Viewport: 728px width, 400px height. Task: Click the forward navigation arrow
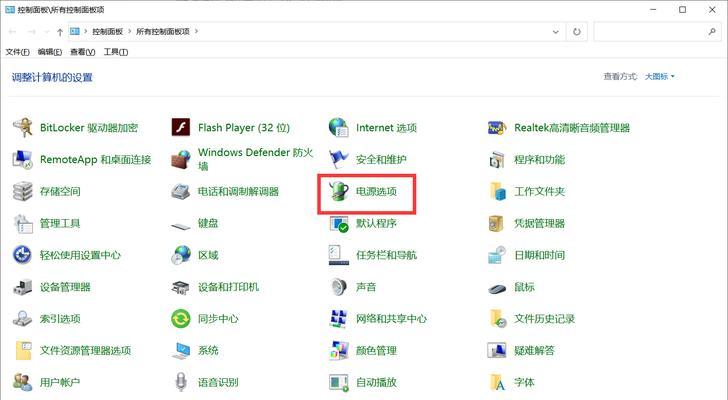tap(32, 32)
